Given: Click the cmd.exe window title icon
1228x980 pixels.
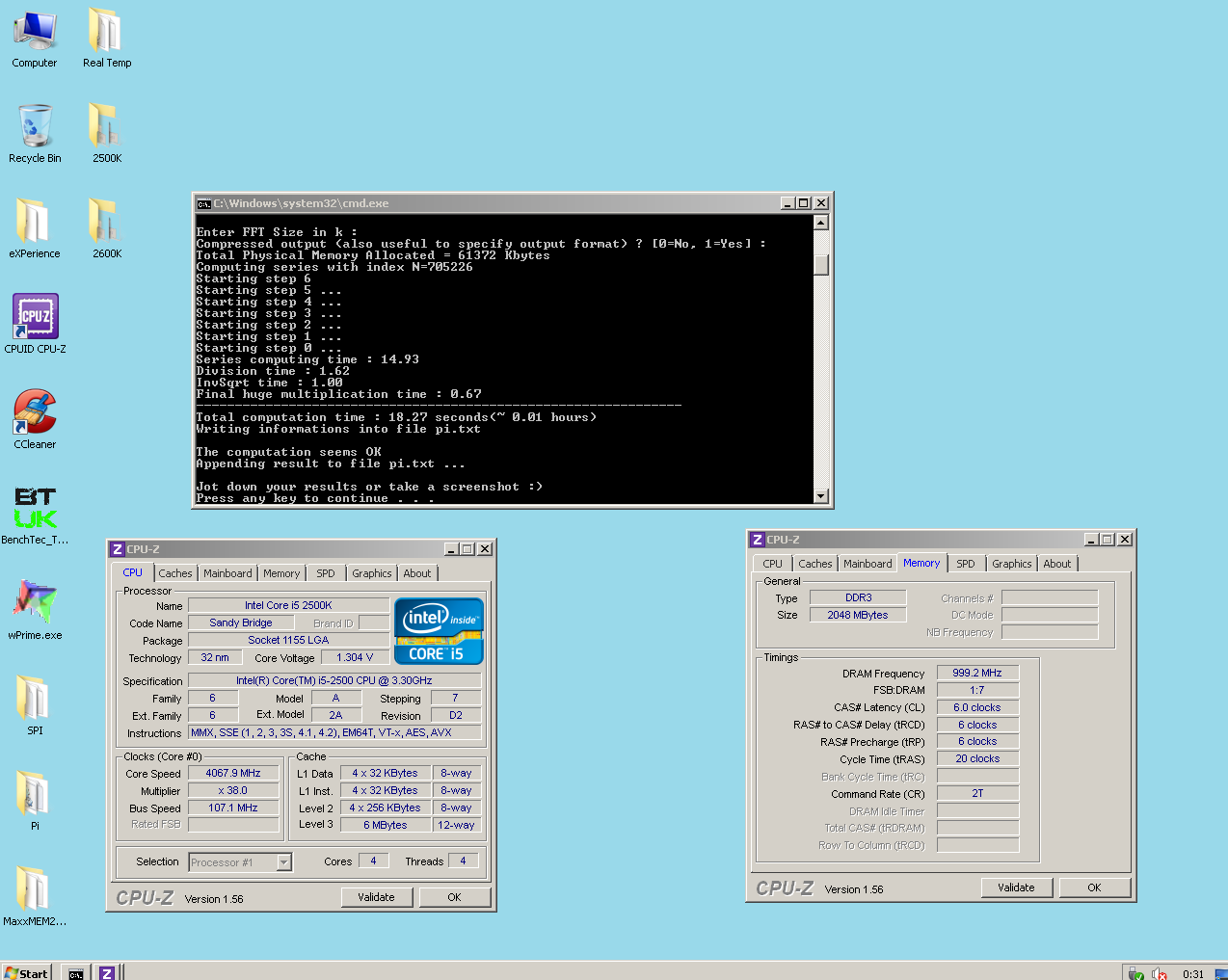Looking at the screenshot, I should pyautogui.click(x=203, y=203).
